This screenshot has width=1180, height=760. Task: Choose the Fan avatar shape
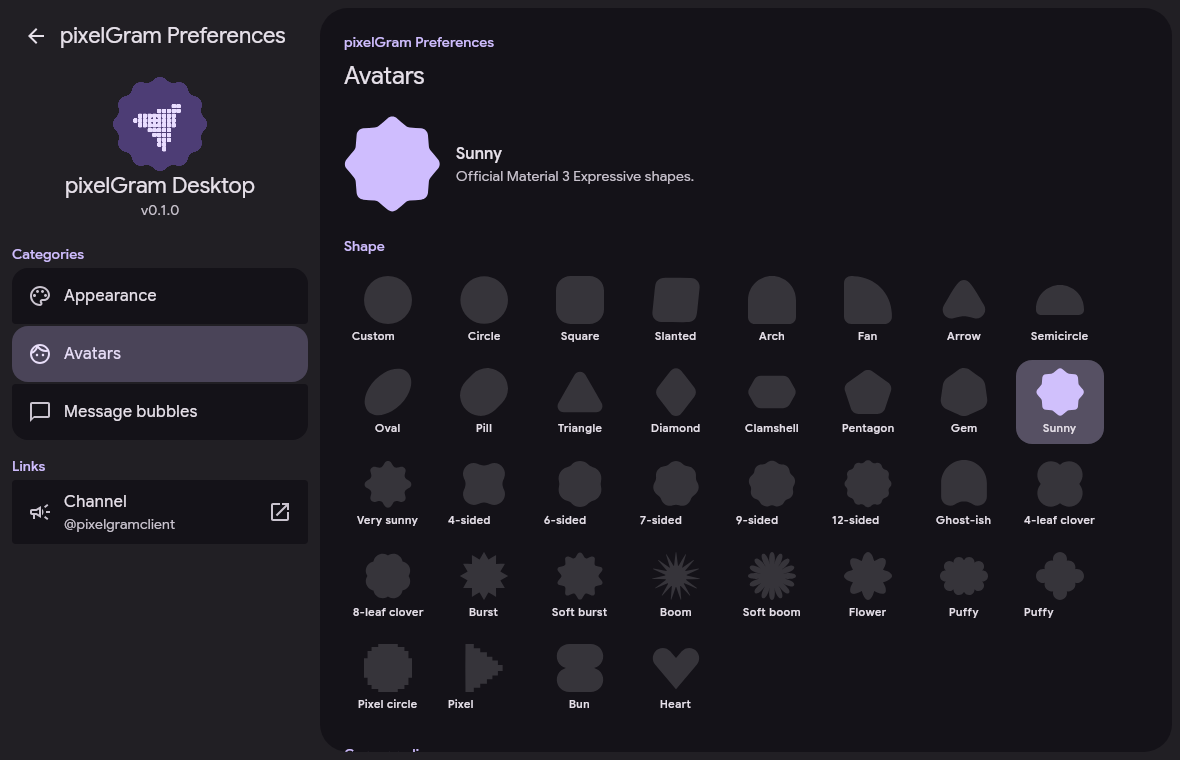tap(868, 310)
